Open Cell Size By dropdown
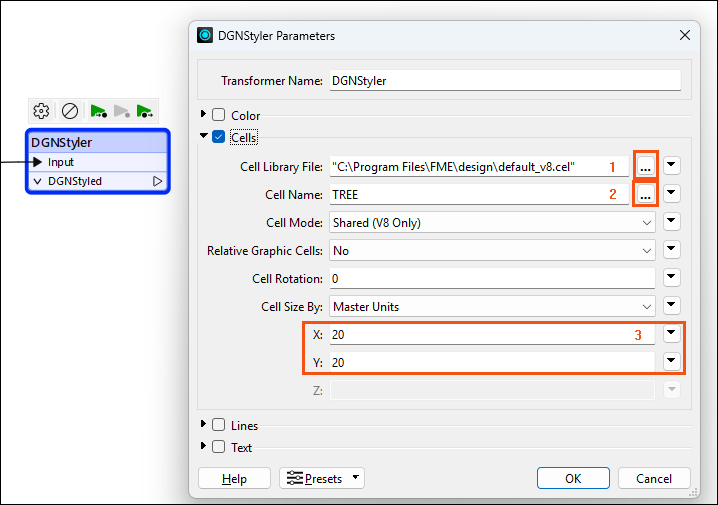Viewport: 718px width, 505px height. point(492,306)
